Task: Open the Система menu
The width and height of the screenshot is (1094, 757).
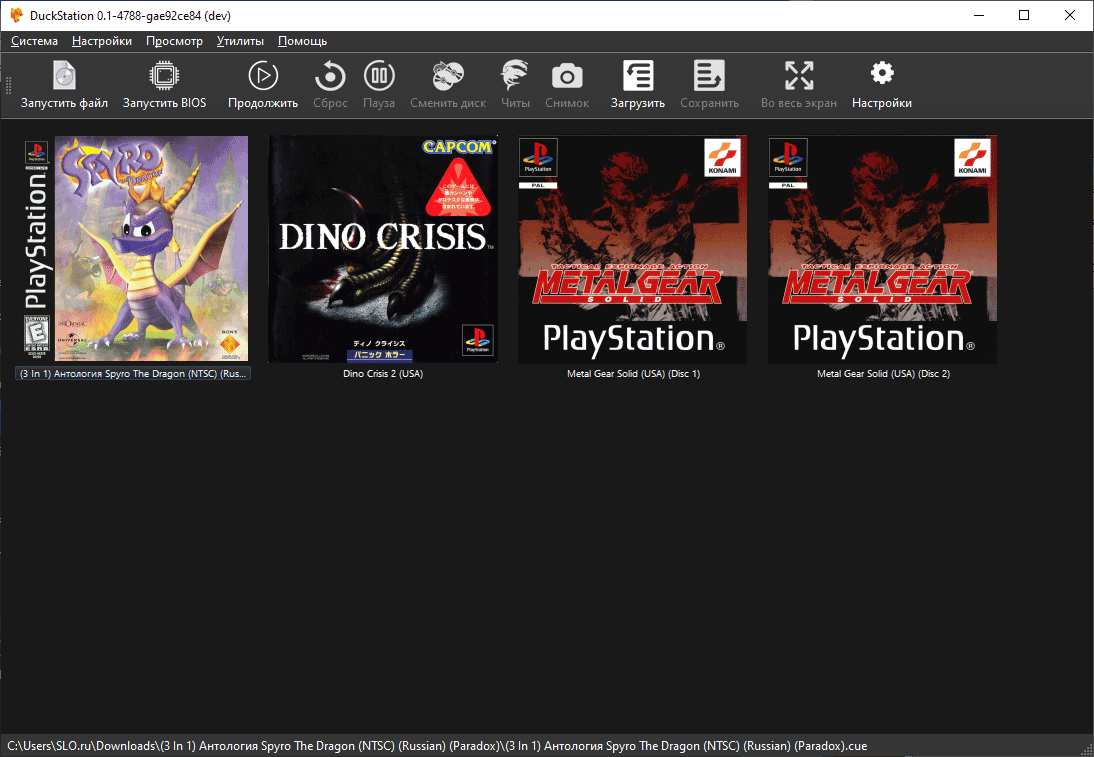Action: coord(34,41)
